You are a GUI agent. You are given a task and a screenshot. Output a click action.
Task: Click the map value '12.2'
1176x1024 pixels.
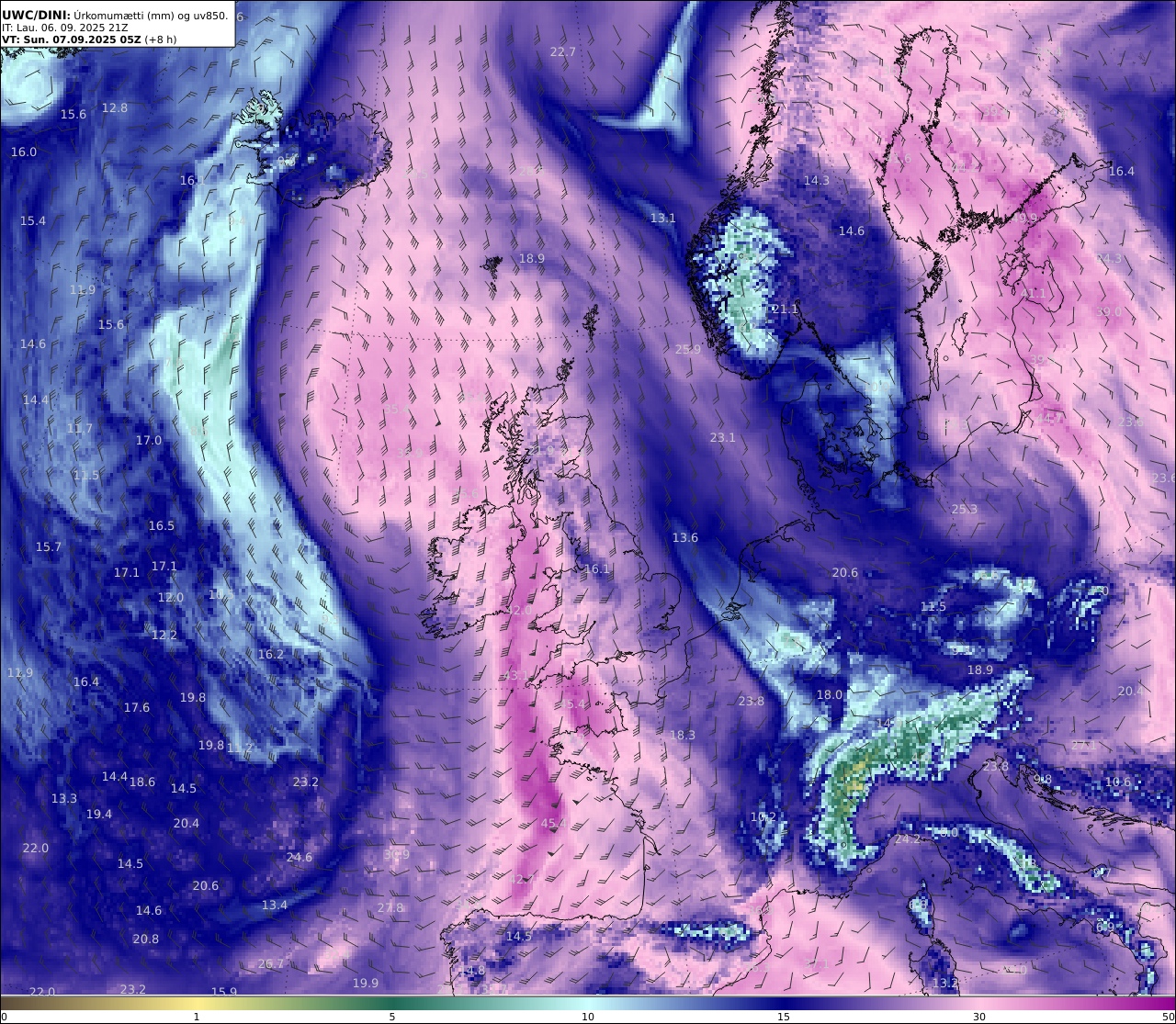click(x=164, y=635)
